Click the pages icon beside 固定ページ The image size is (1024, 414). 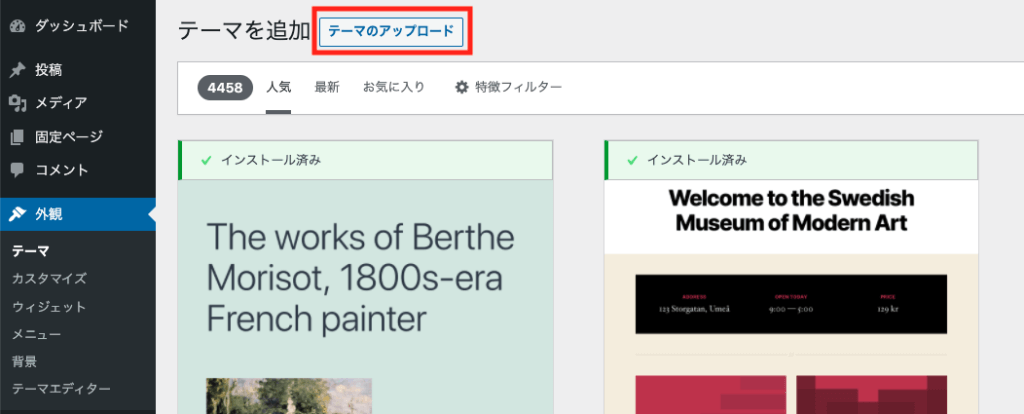coord(17,137)
